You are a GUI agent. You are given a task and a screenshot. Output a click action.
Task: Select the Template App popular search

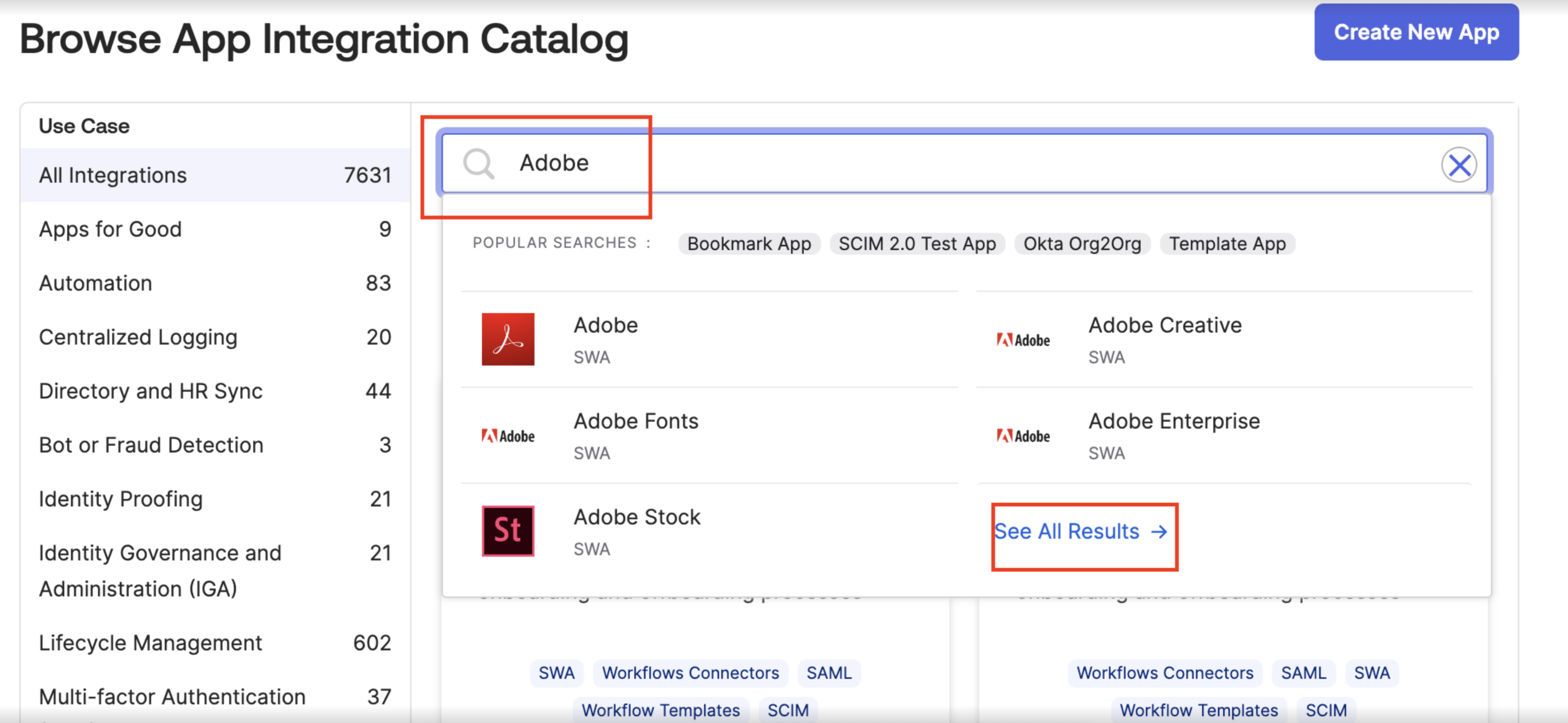click(1228, 244)
